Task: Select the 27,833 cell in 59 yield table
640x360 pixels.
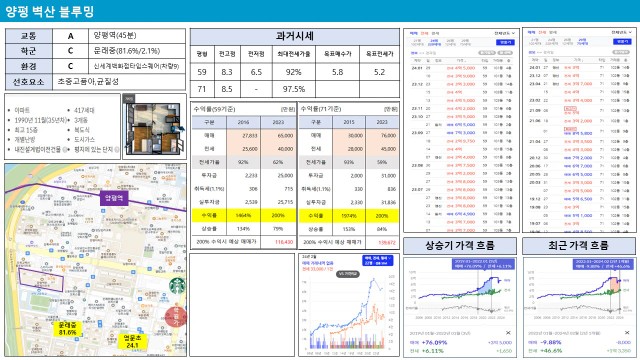Action: click(243, 136)
